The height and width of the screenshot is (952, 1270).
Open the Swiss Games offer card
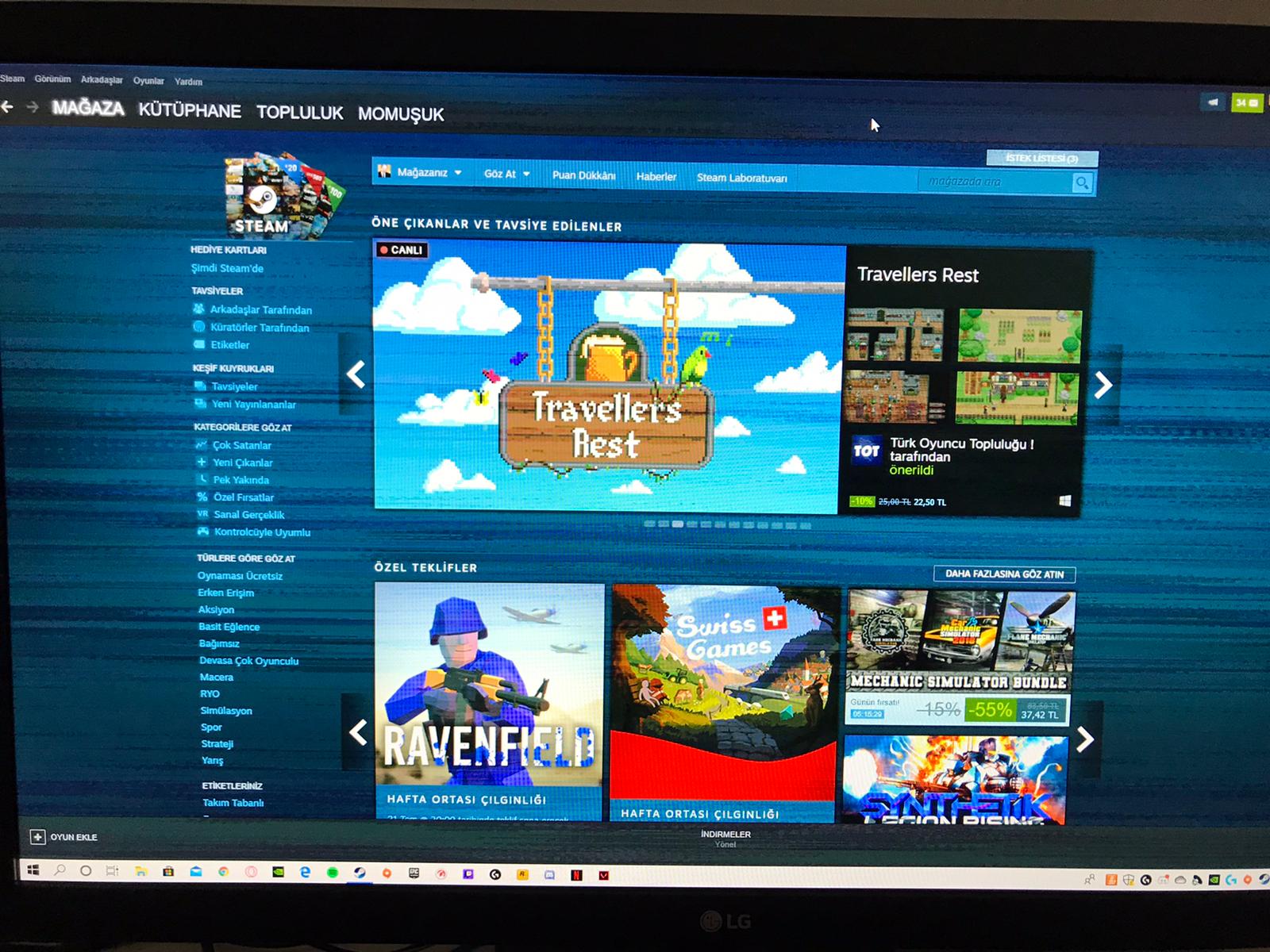click(725, 704)
